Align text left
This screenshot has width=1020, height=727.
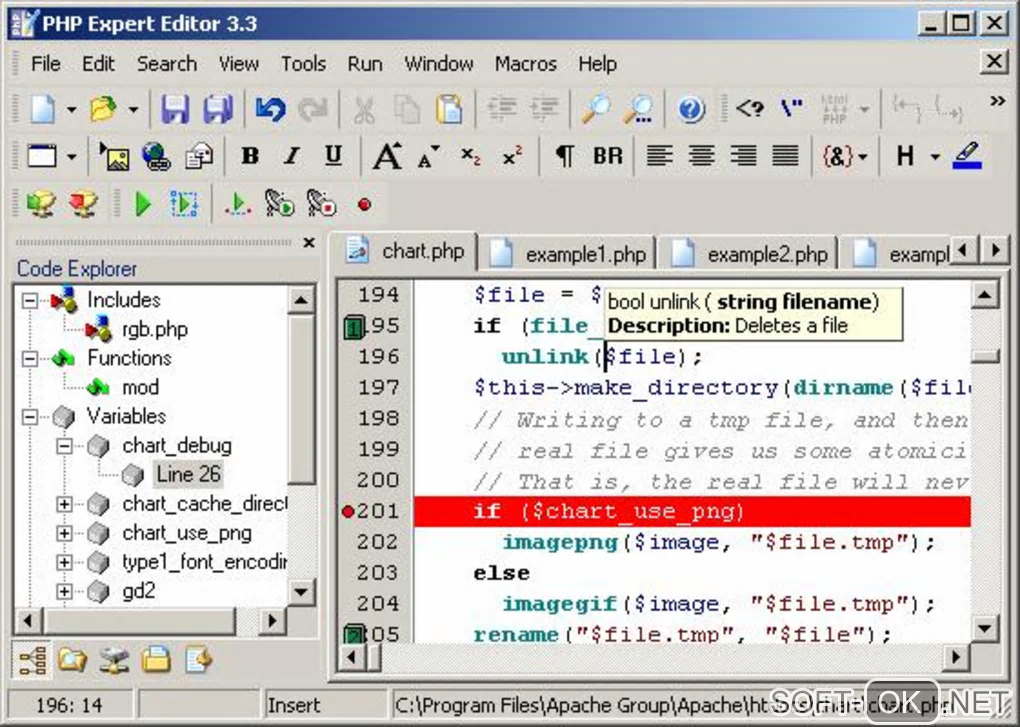659,156
